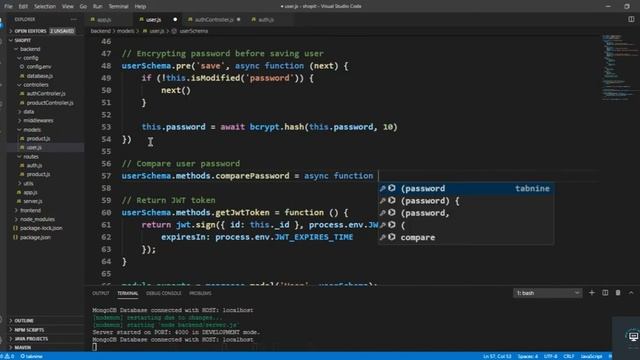The height and width of the screenshot is (360, 640).
Task: Click the errors and warnings status indicator
Action: tap(8, 356)
